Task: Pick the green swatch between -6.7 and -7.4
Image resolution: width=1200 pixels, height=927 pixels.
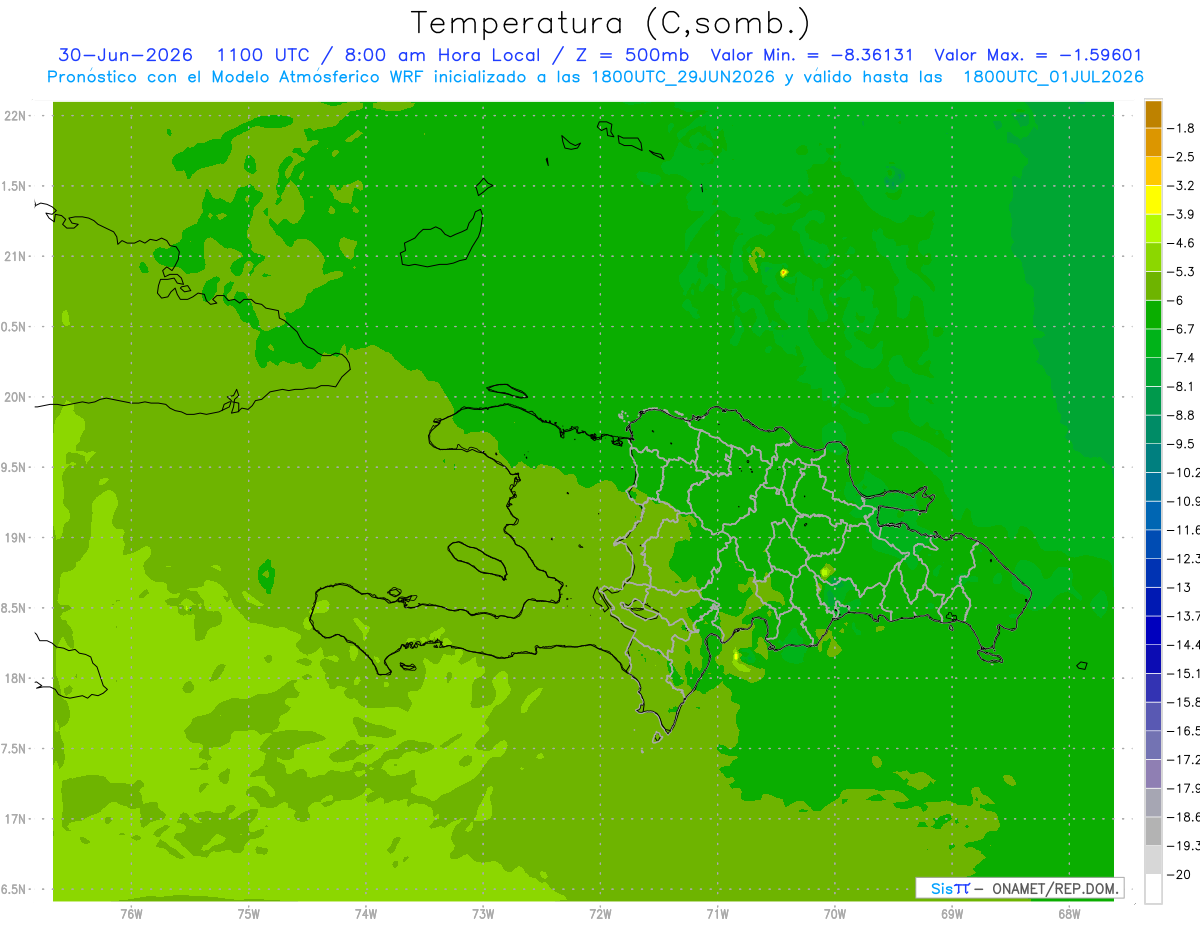Action: (1153, 343)
